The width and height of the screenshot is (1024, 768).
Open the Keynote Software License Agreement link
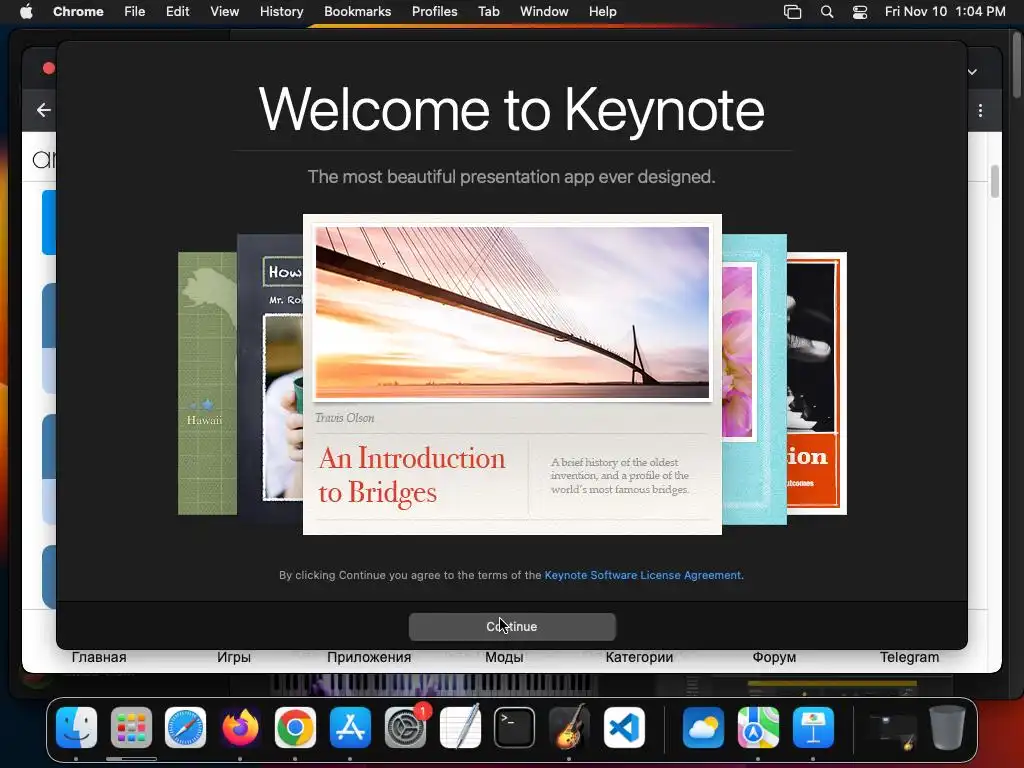coord(643,575)
